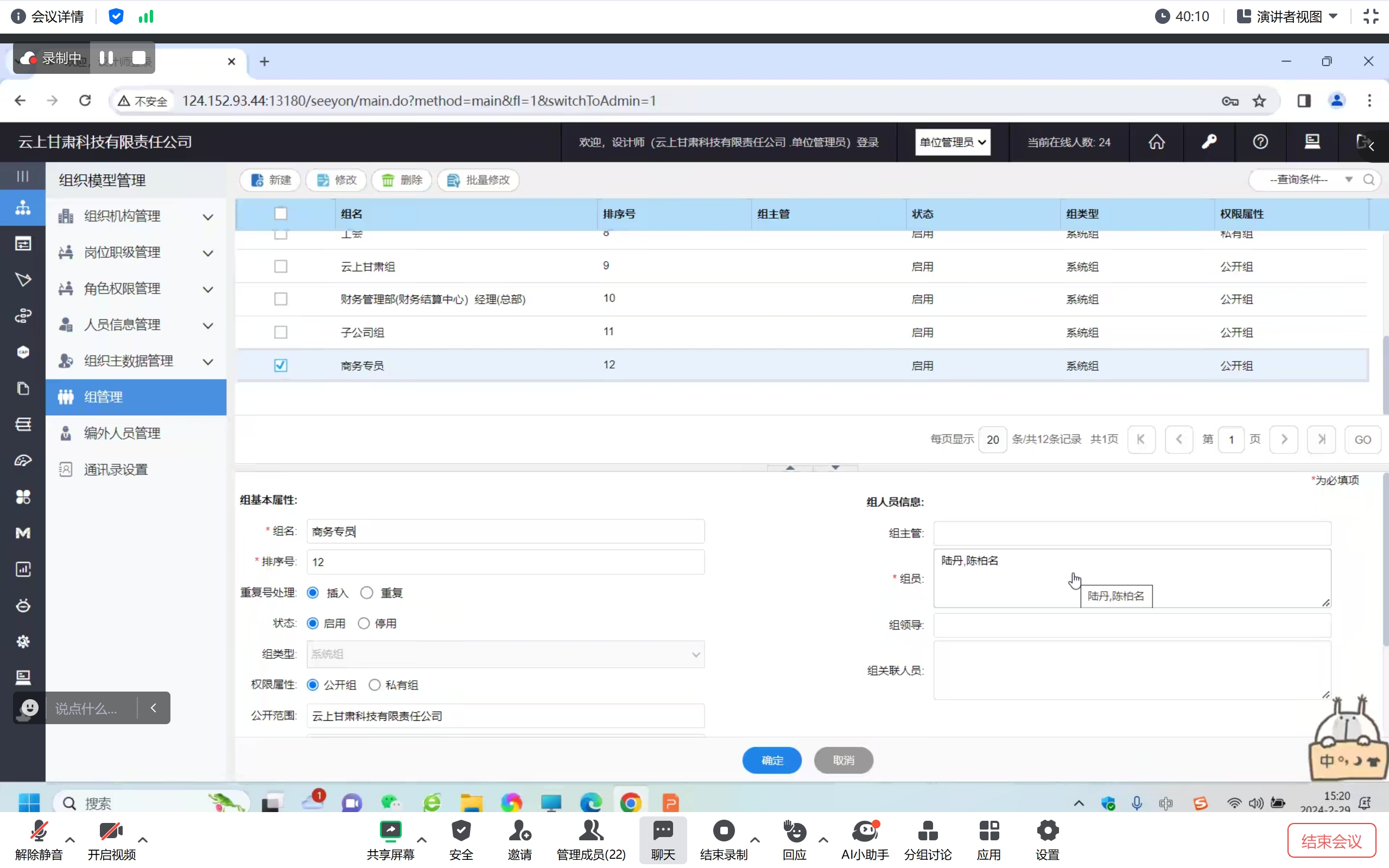Viewport: 1389px width, 868px height.
Task: Click the home icon in header
Action: (x=1157, y=142)
